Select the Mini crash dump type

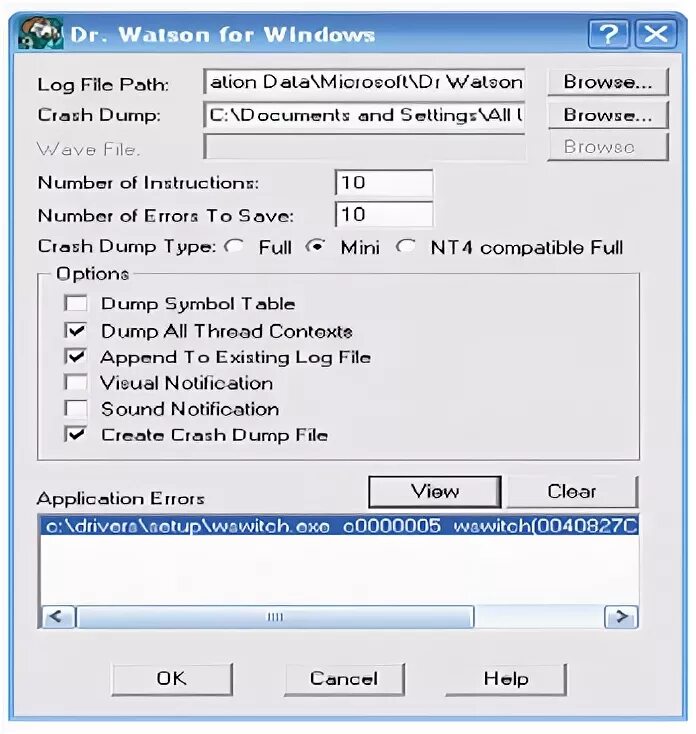coord(316,246)
